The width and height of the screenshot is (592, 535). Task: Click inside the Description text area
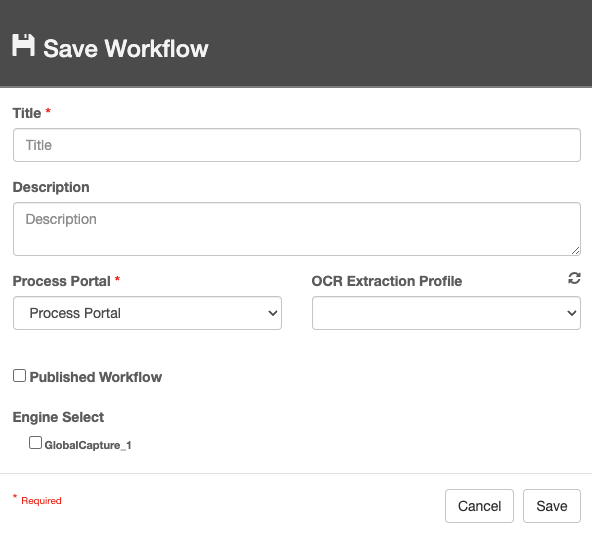pyautogui.click(x=297, y=229)
